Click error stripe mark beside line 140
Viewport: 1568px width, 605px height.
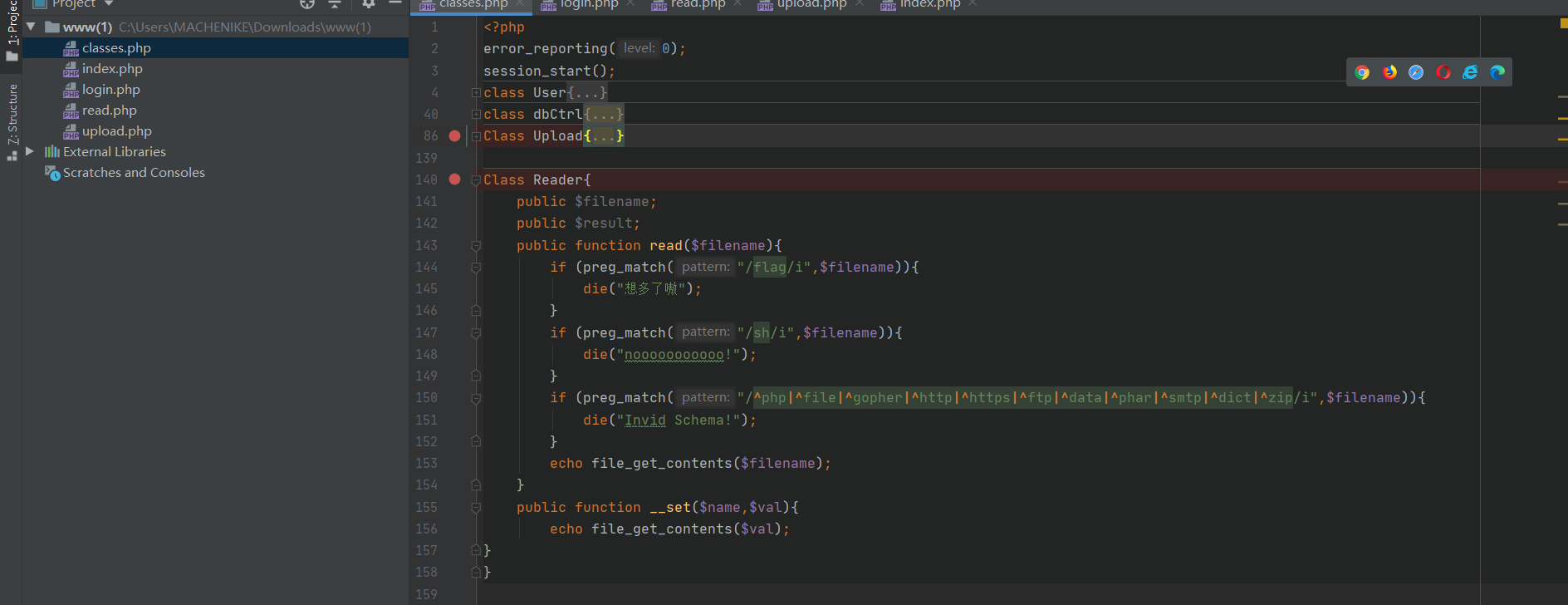coord(1563,182)
